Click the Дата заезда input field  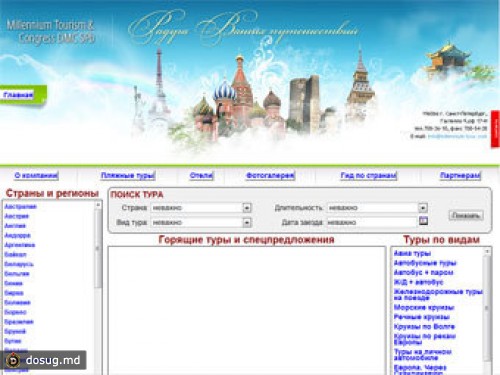[372, 222]
